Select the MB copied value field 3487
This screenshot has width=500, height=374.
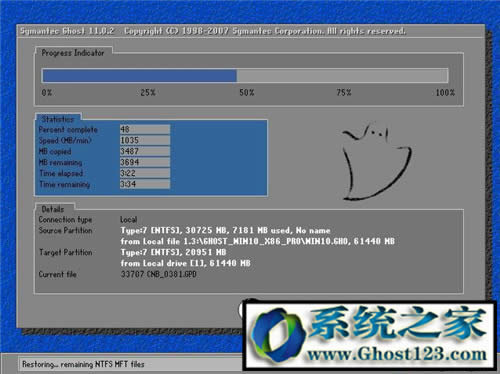(x=145, y=151)
